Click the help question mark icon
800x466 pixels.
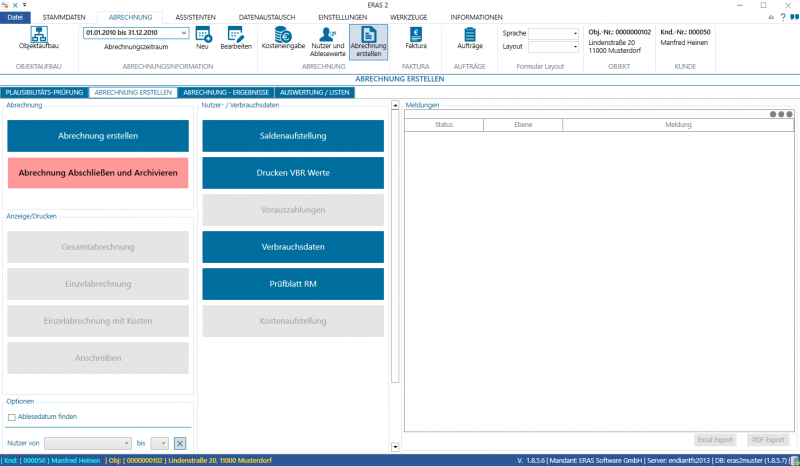click(783, 17)
